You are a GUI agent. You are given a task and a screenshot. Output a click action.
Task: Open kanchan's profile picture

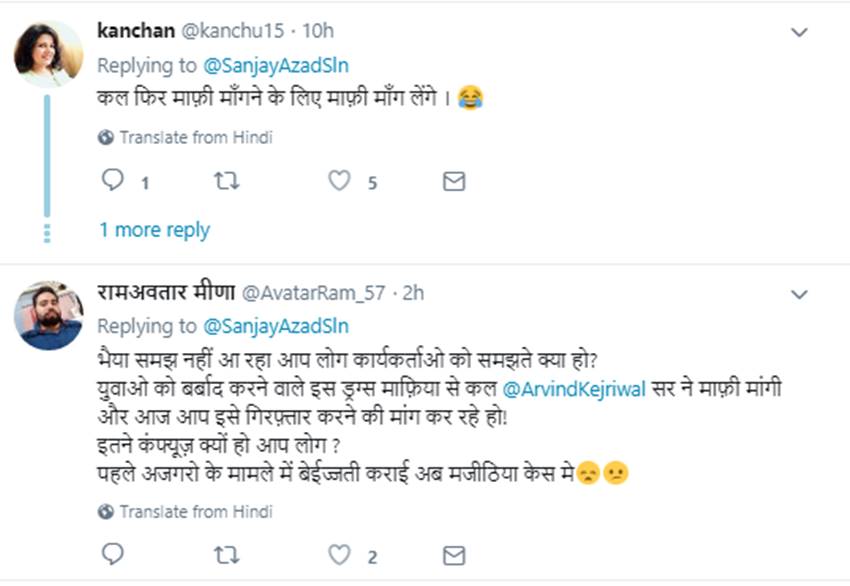coord(48,54)
